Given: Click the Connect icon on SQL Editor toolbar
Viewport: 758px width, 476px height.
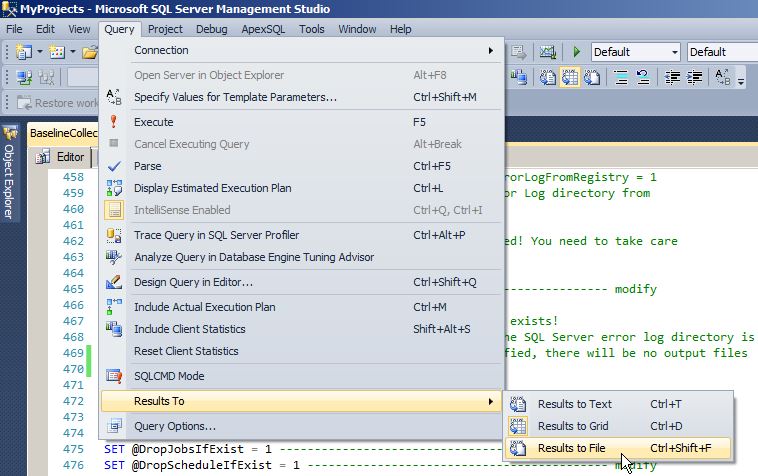Looking at the screenshot, I should tap(24, 77).
